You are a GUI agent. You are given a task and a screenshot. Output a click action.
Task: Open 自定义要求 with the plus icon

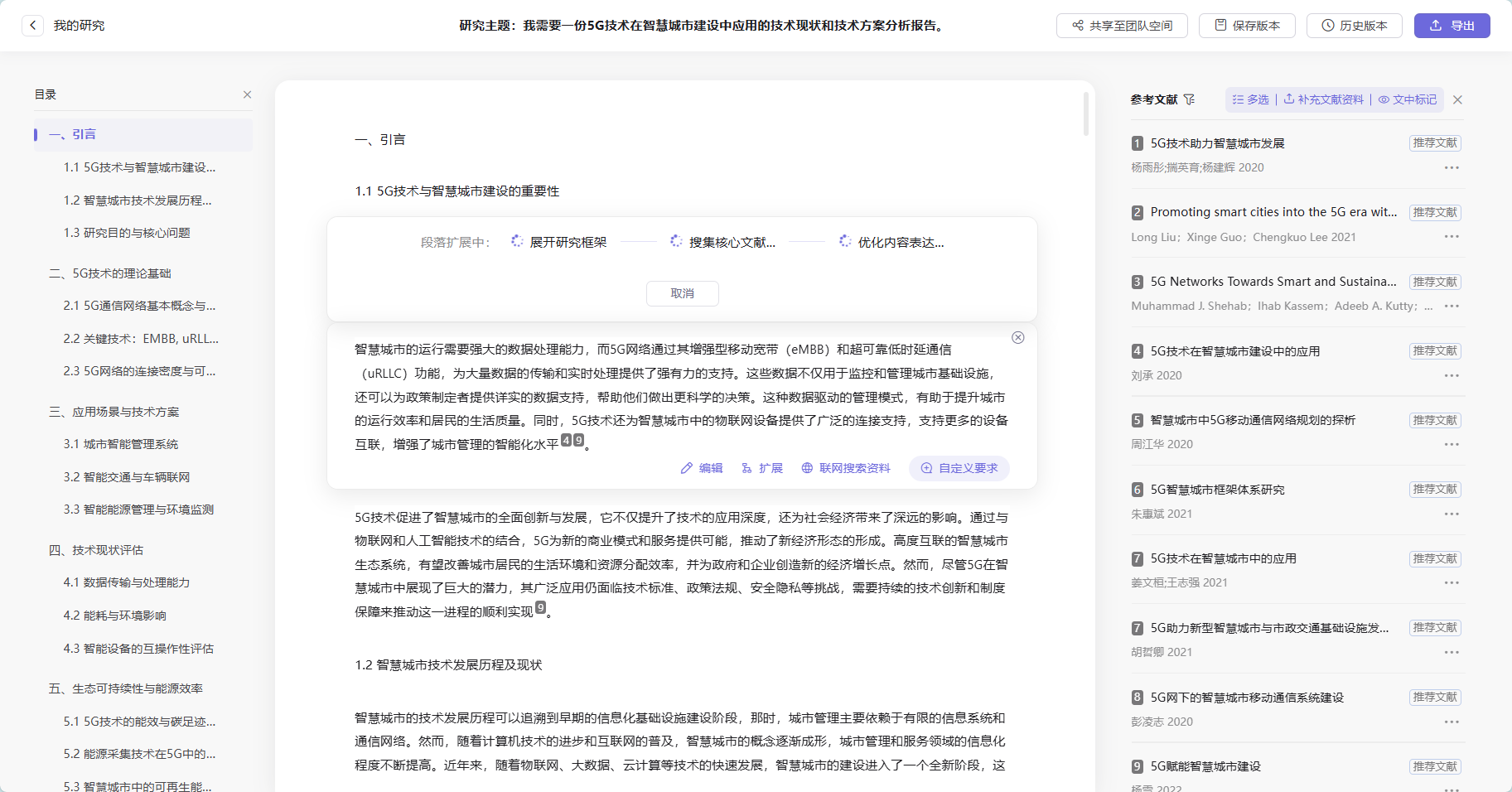[927, 468]
